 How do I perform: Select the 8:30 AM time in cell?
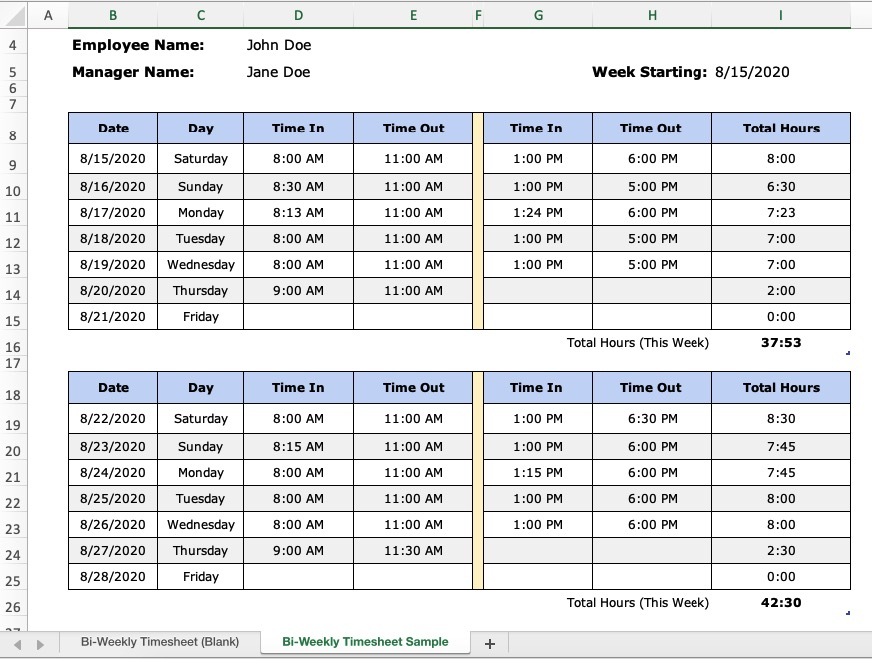(298, 186)
